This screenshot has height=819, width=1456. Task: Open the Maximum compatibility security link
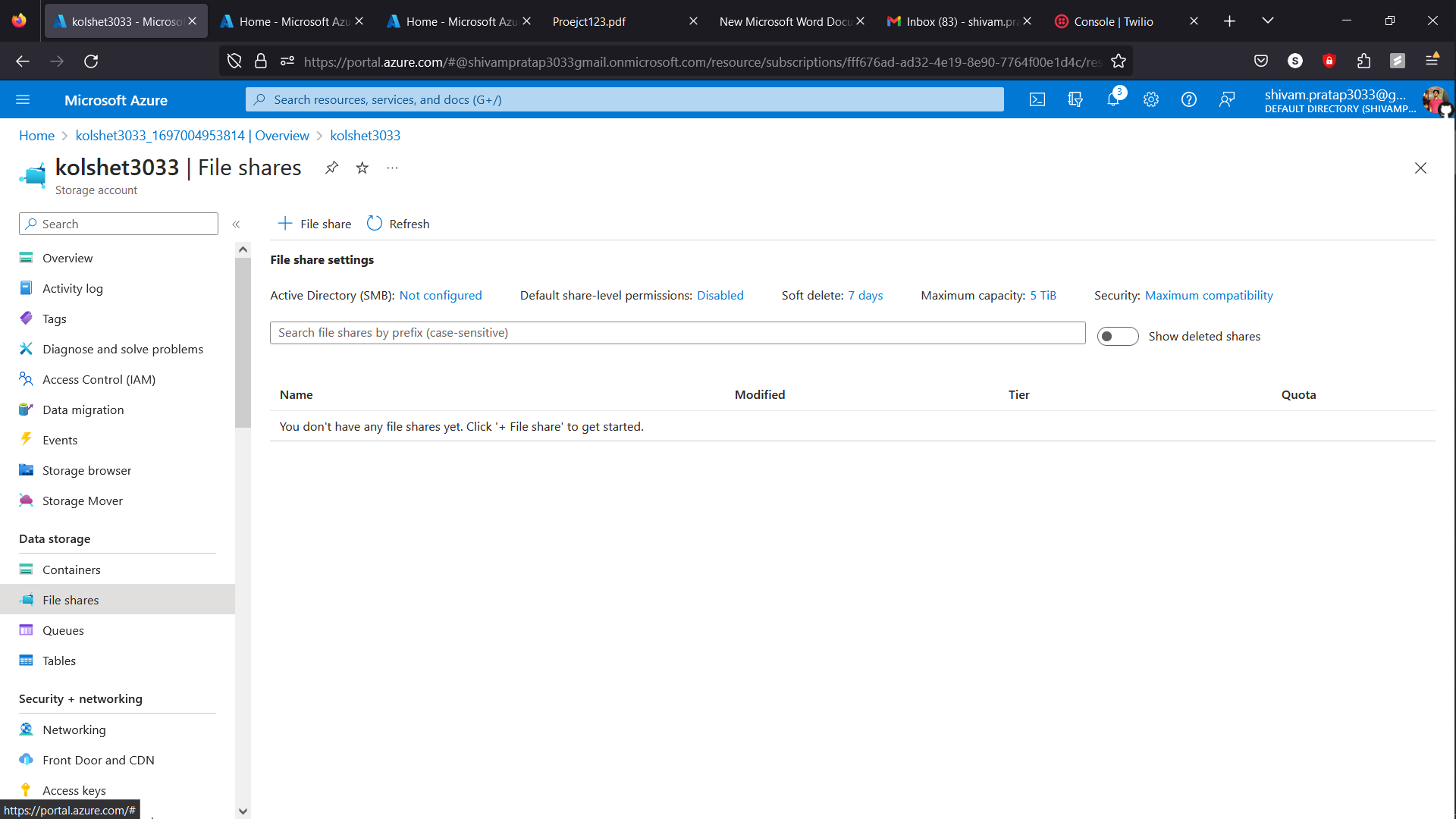(x=1210, y=295)
